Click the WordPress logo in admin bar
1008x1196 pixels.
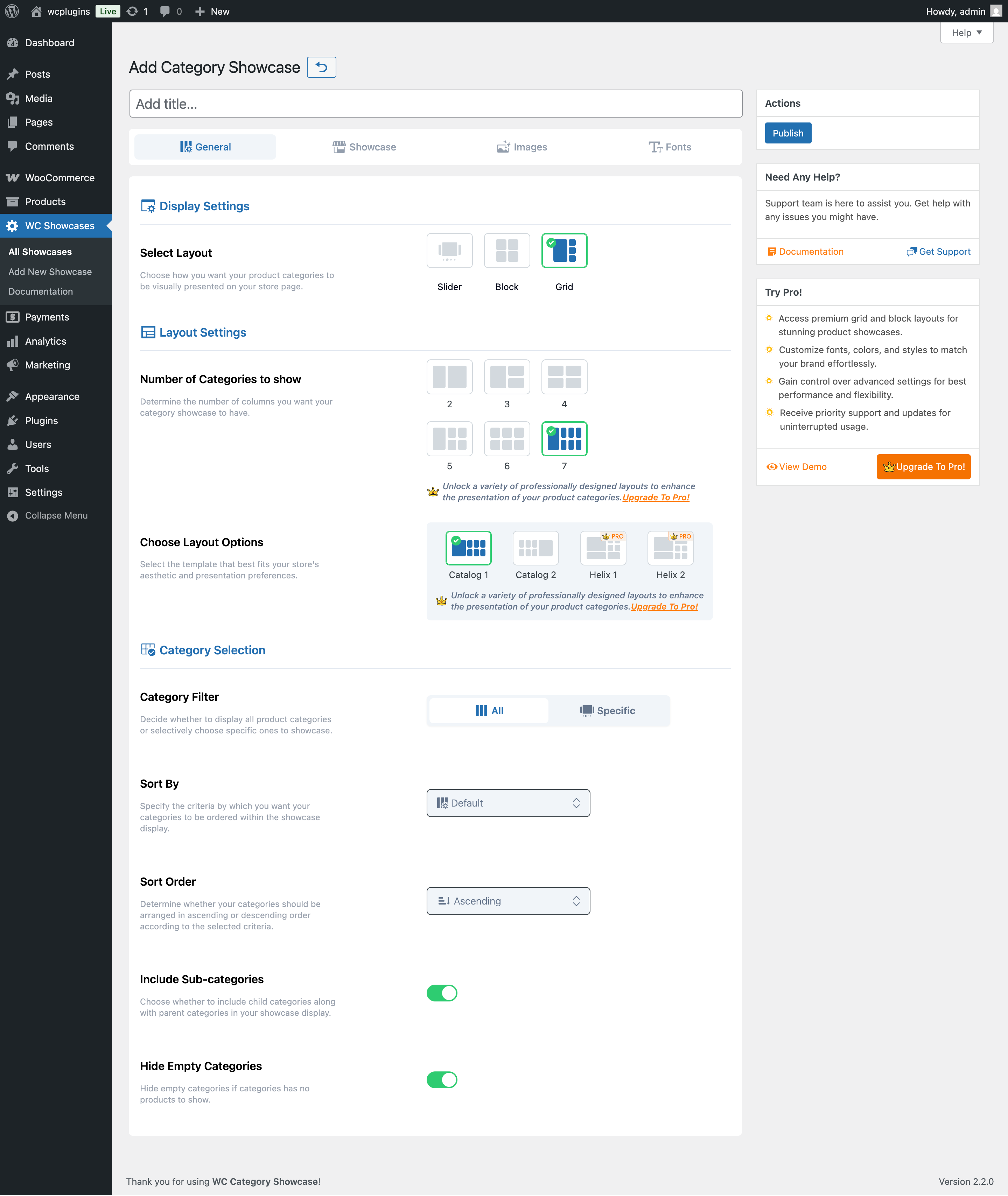[x=12, y=12]
